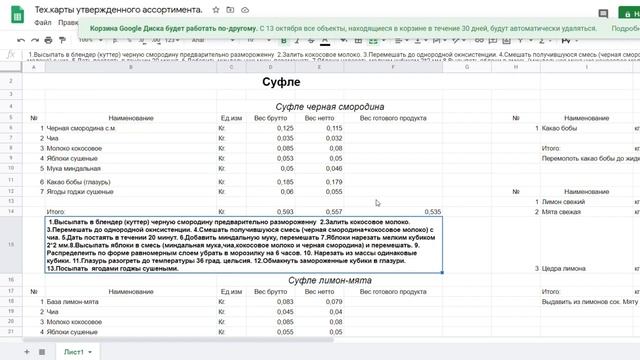Open the borders tool
The image size is (640, 360).
pos(358,40)
